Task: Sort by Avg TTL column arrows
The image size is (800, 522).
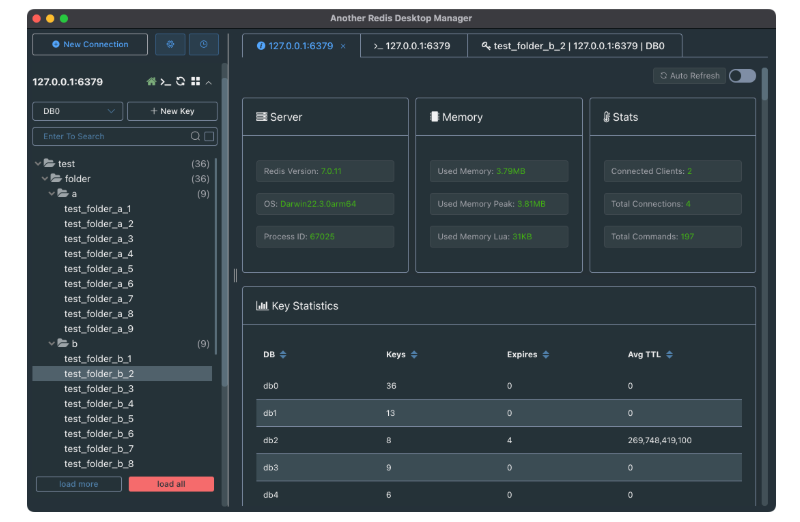Action: pyautogui.click(x=669, y=355)
